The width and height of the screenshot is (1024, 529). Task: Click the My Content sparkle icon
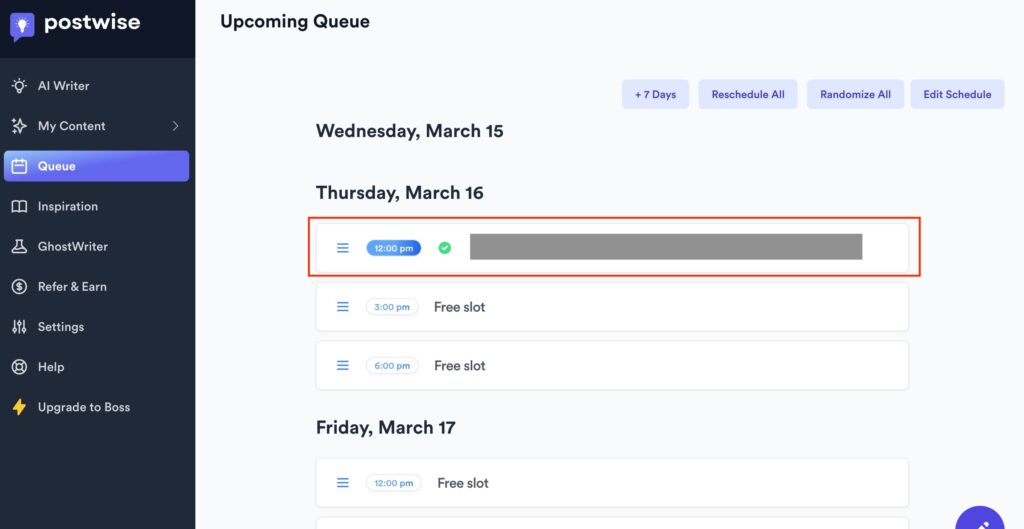click(19, 126)
